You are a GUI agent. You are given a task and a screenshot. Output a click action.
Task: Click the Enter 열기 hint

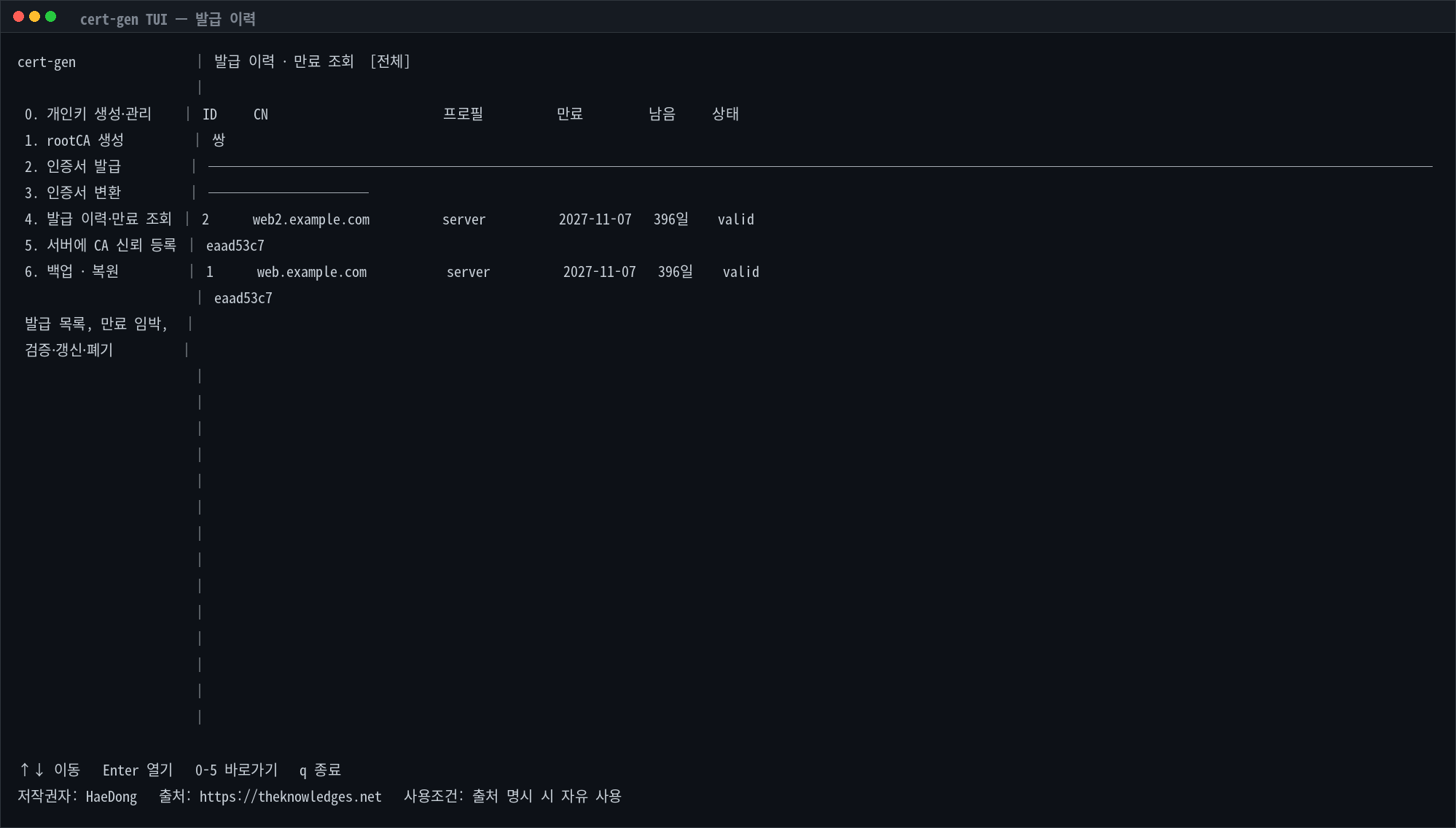(138, 770)
